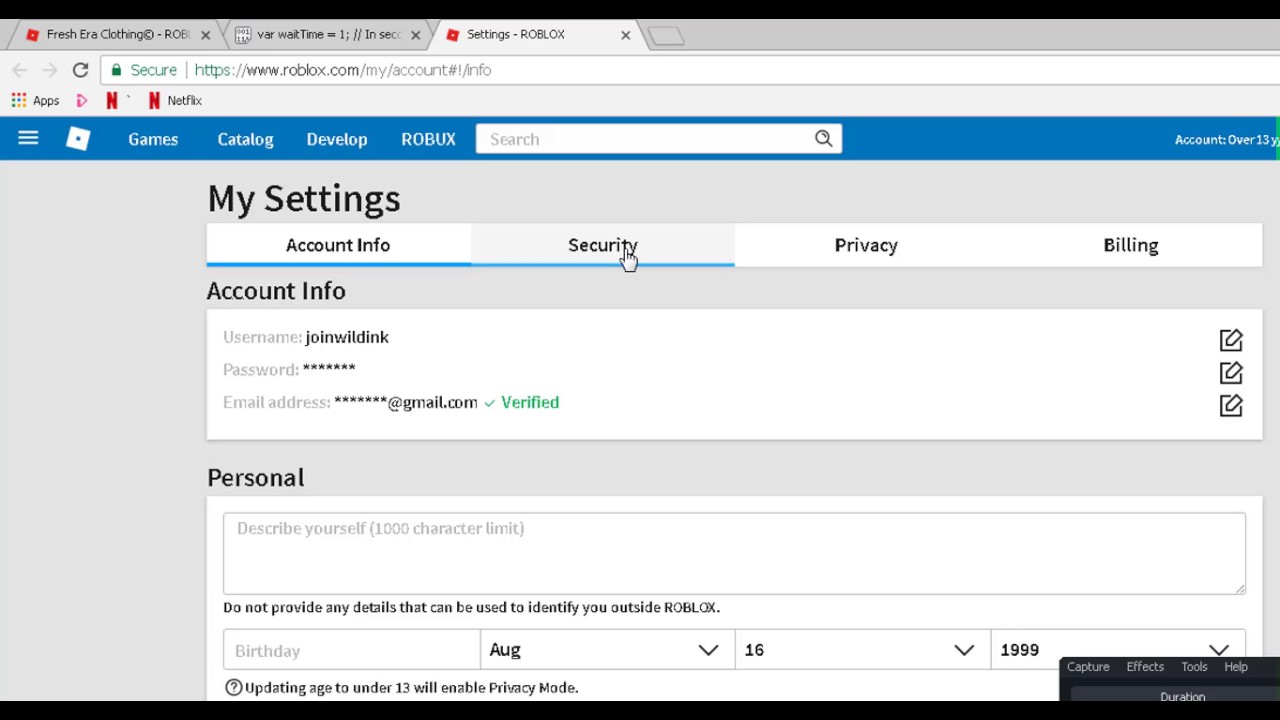1280x720 pixels.
Task: Click the pink play-arrow bookmark icon
Action: [x=82, y=100]
